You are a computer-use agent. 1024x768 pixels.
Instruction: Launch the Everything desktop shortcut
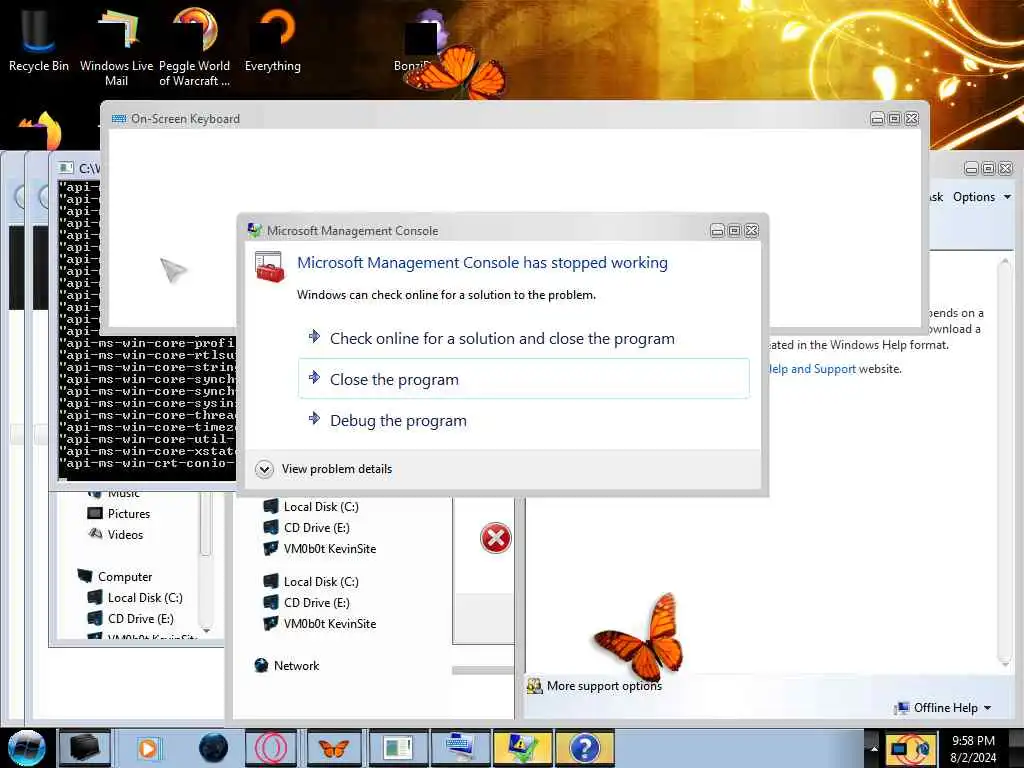coord(272,40)
